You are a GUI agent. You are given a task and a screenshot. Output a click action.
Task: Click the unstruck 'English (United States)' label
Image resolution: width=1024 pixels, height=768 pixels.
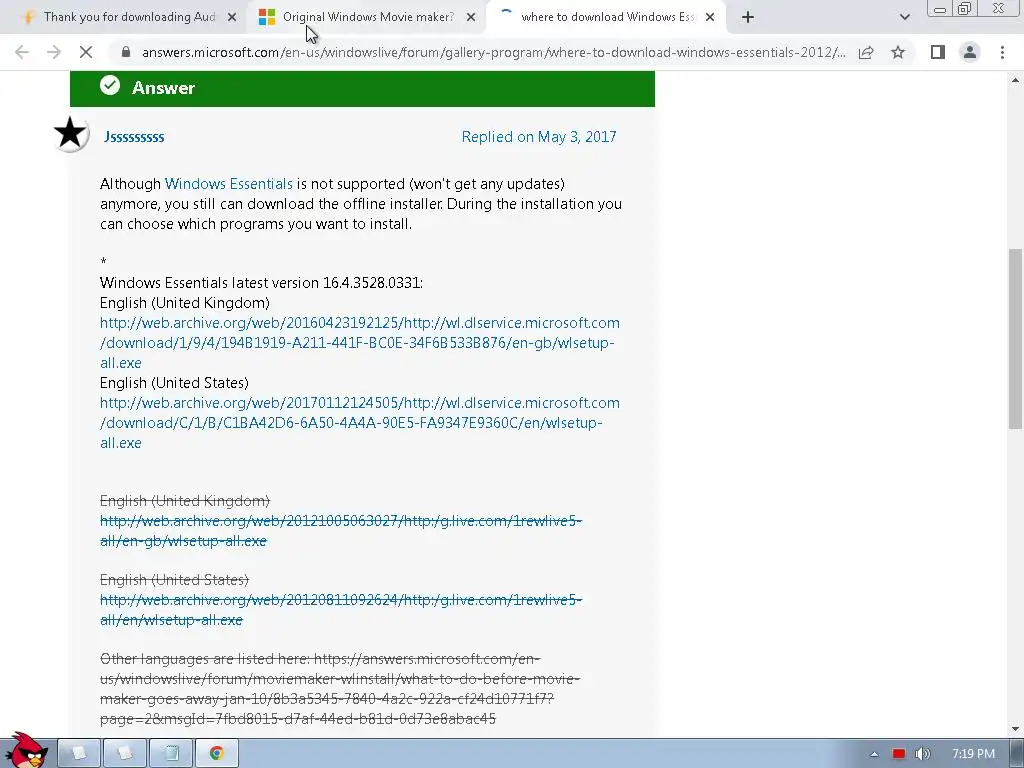174,383
